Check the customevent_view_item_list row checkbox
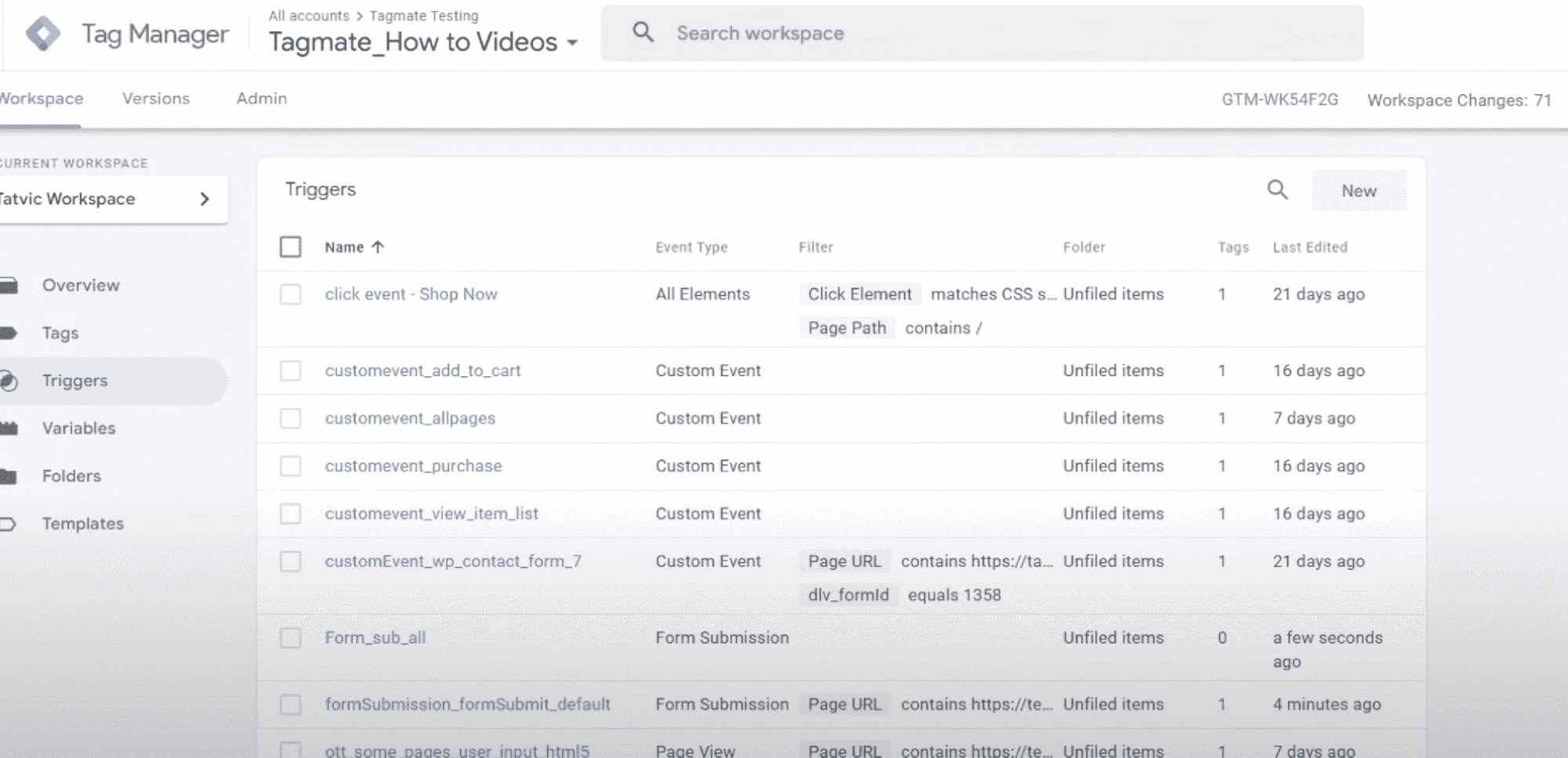This screenshot has width=1568, height=758. (x=291, y=514)
